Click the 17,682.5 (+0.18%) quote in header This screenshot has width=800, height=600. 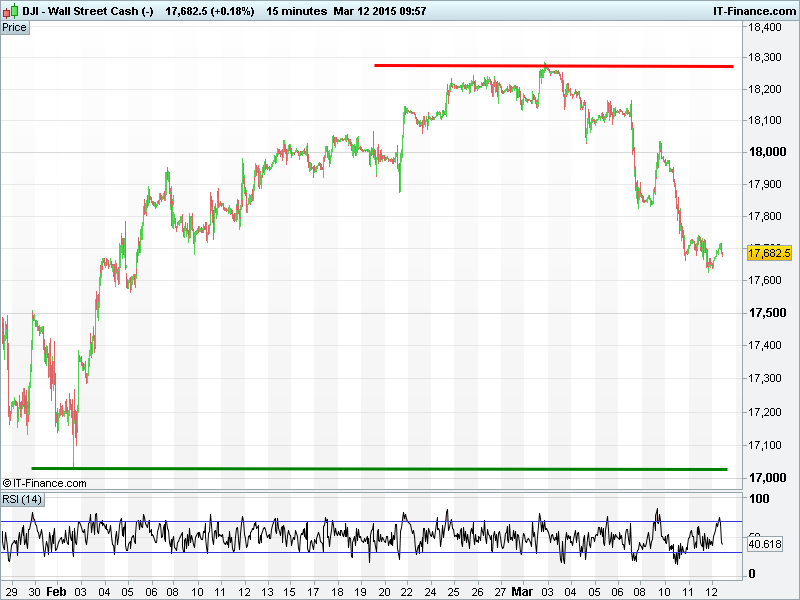point(208,11)
